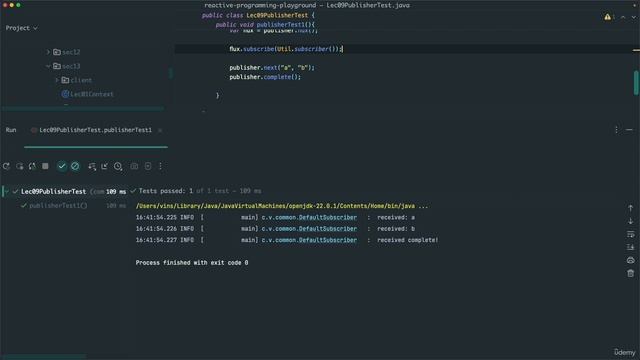
Task: Open DefaultSubscriber link on received: a line
Action: [309, 218]
